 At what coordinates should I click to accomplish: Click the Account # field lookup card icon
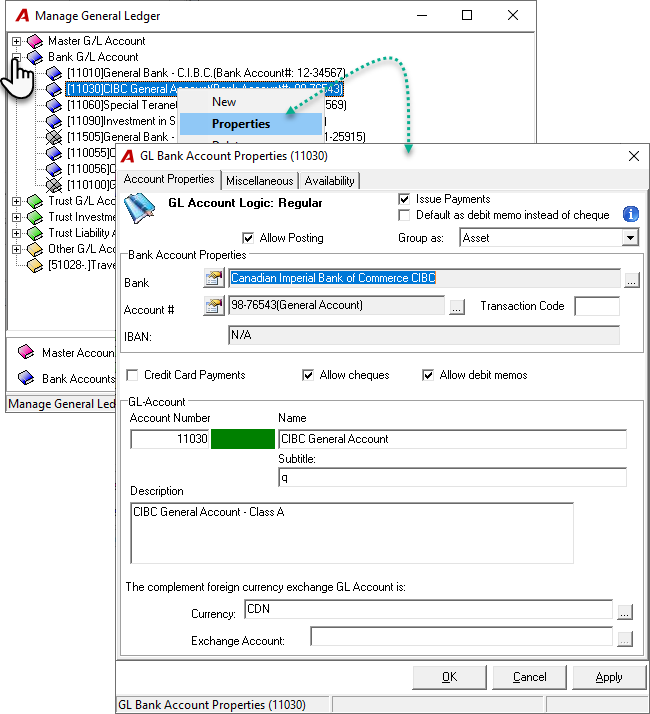[x=214, y=306]
